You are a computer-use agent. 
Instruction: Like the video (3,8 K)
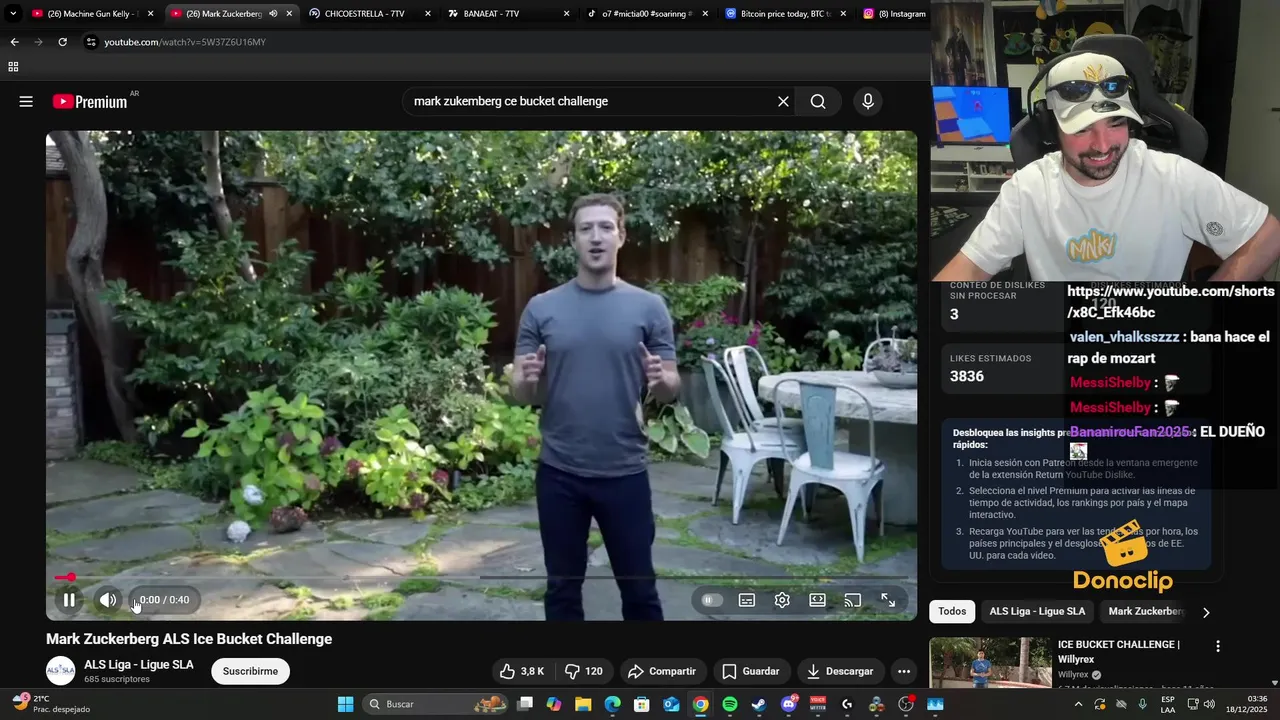click(x=522, y=671)
